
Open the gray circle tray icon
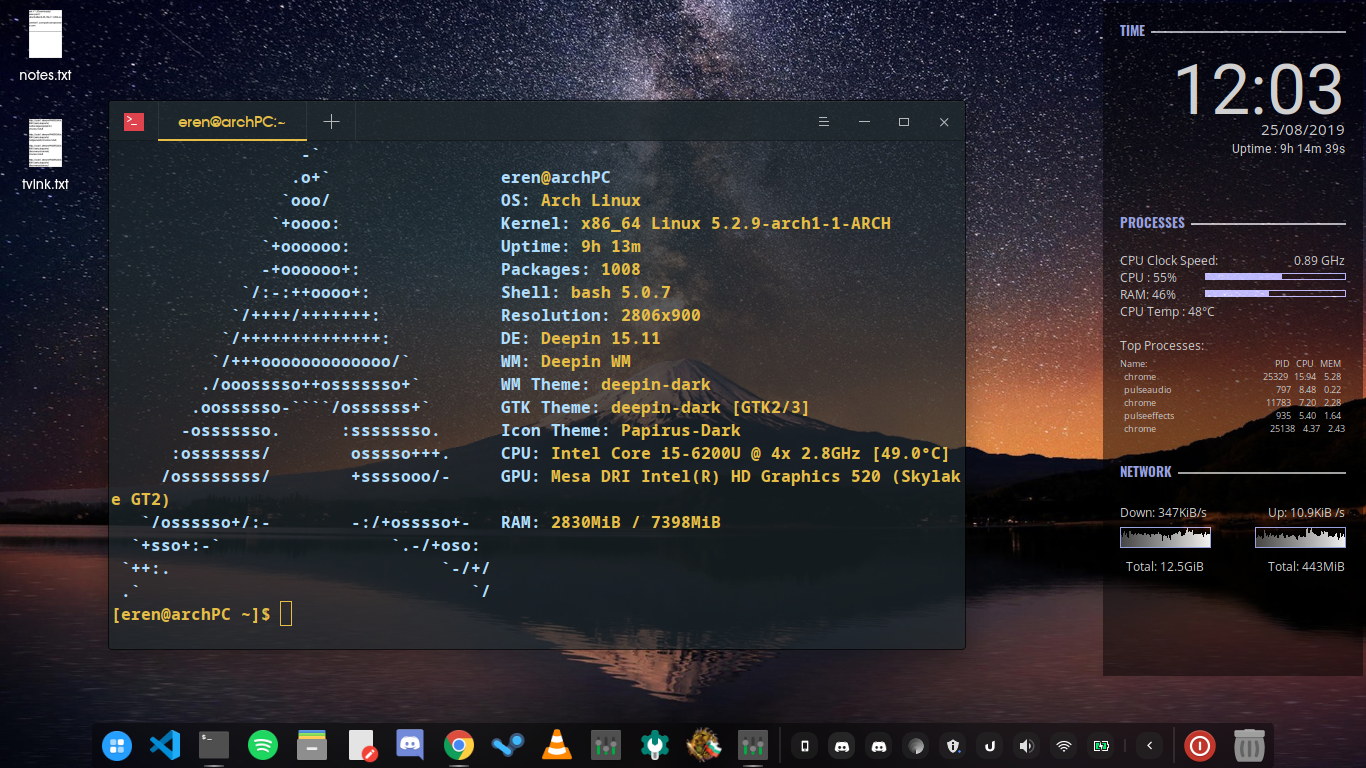pos(915,745)
